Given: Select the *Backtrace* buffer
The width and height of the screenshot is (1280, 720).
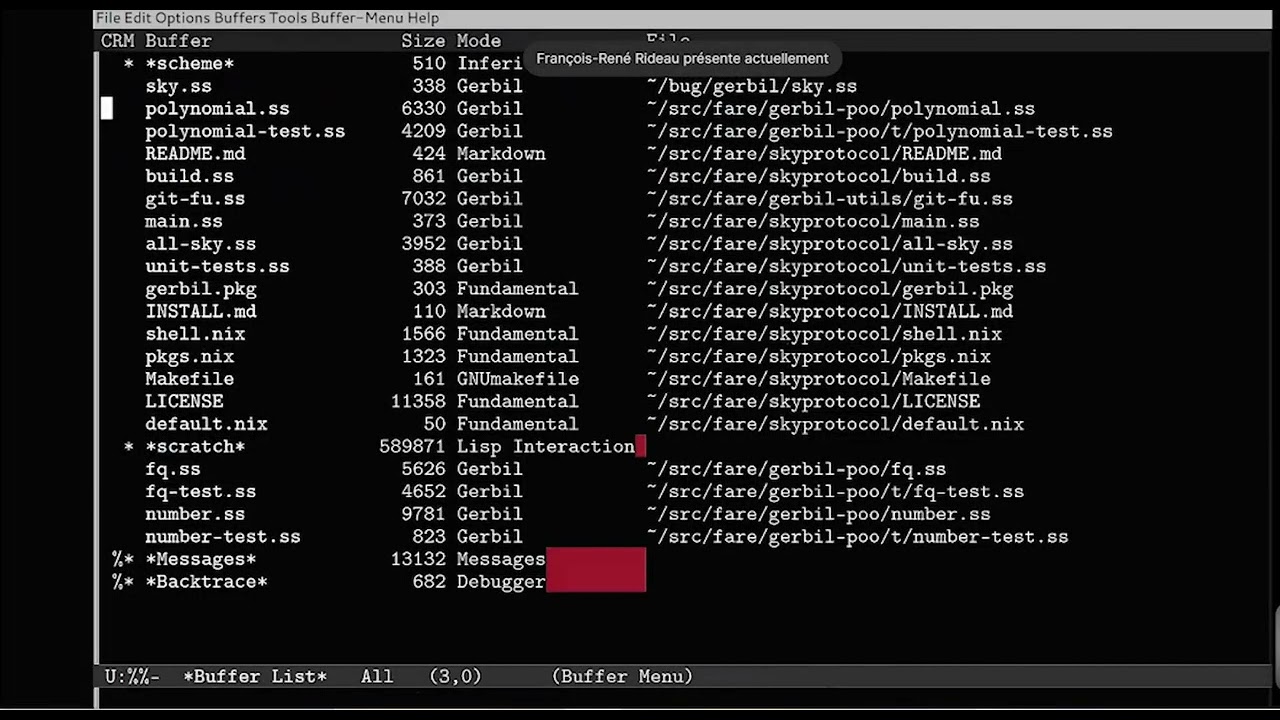Looking at the screenshot, I should (206, 581).
